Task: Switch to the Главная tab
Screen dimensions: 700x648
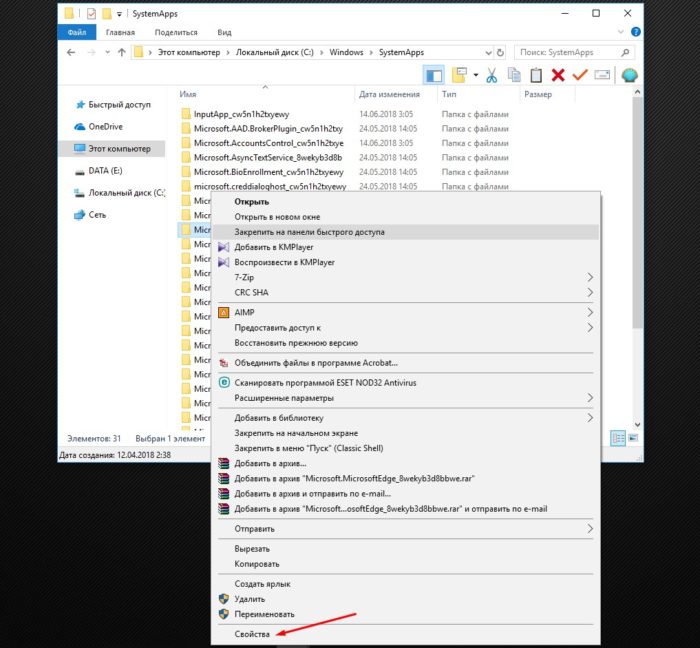Action: click(120, 32)
